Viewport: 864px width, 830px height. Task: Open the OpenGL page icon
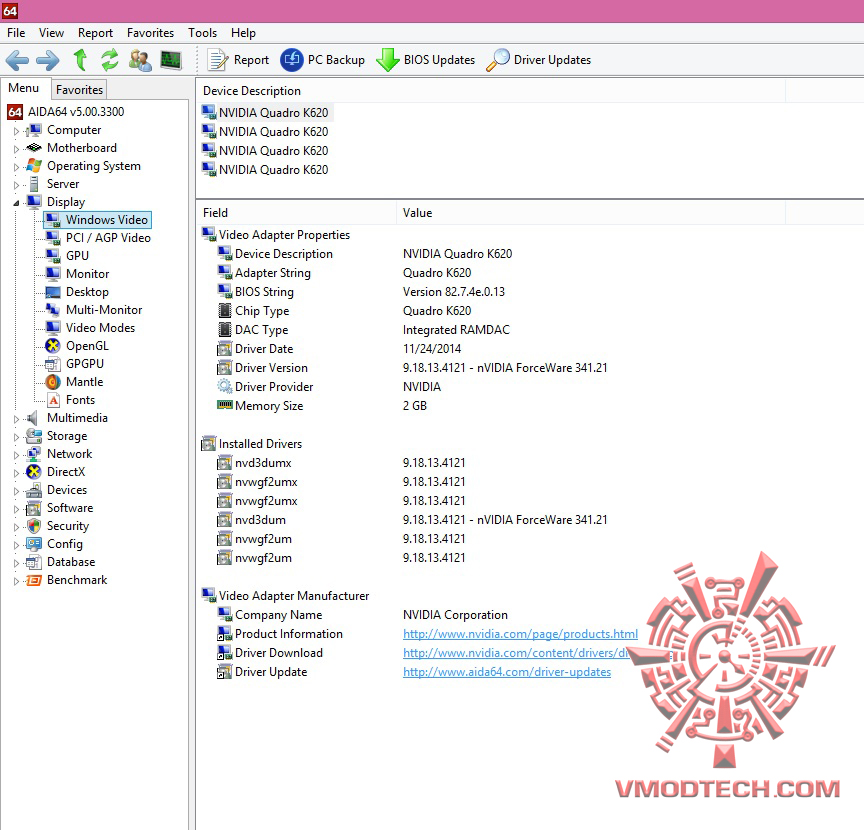coord(53,346)
